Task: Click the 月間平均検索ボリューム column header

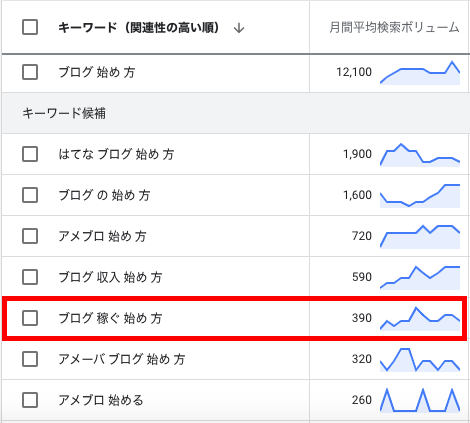Action: click(x=394, y=27)
